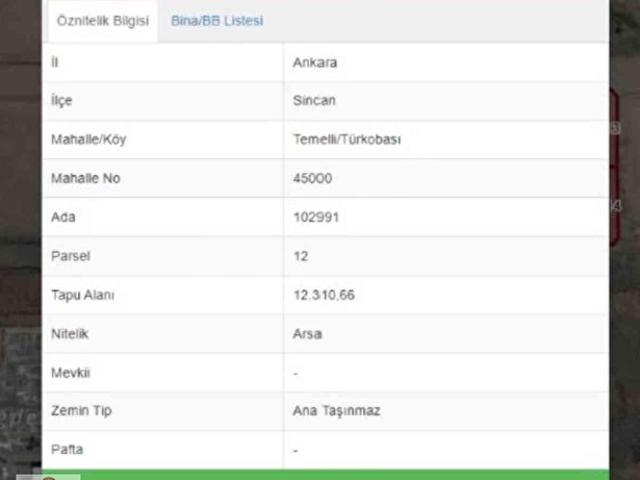Image resolution: width=640 pixels, height=480 pixels.
Task: Click the green bar below the table
Action: coord(325,474)
